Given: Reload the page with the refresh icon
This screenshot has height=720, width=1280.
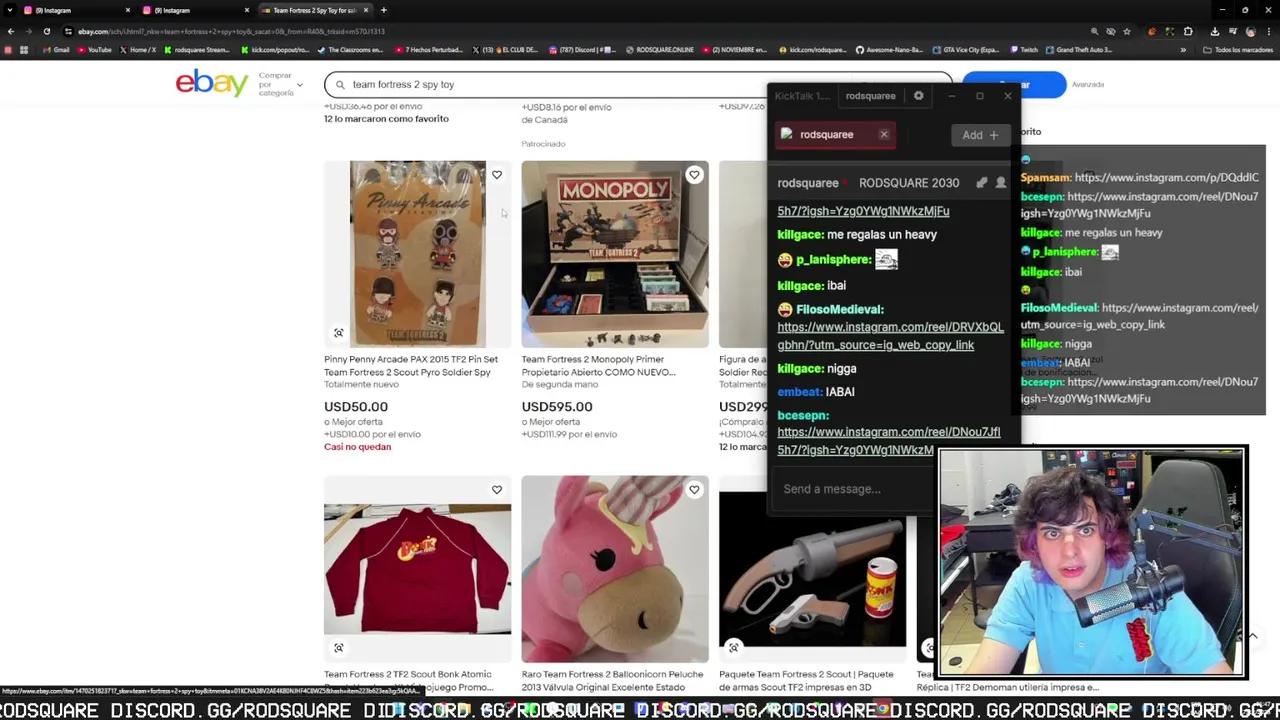Looking at the screenshot, I should click(x=46, y=31).
